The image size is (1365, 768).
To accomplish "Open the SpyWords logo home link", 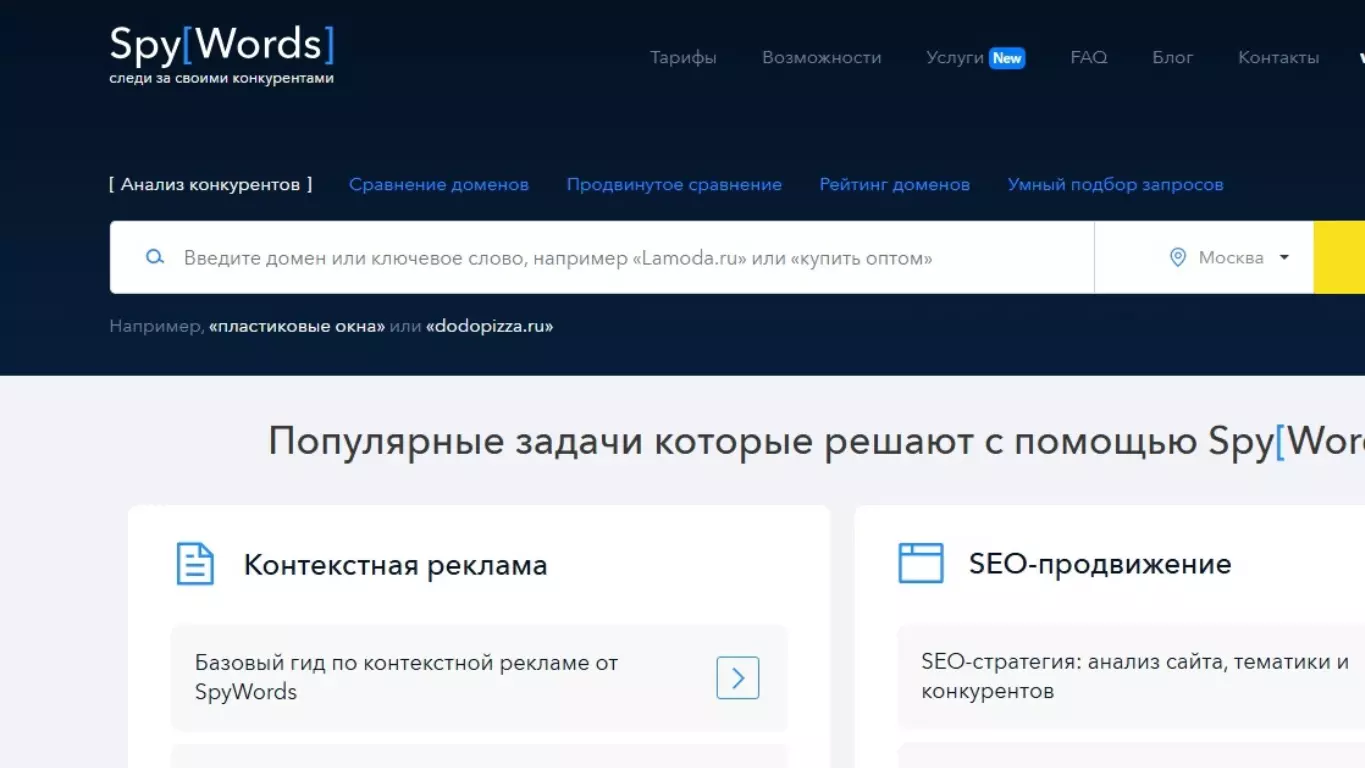I will (x=222, y=54).
